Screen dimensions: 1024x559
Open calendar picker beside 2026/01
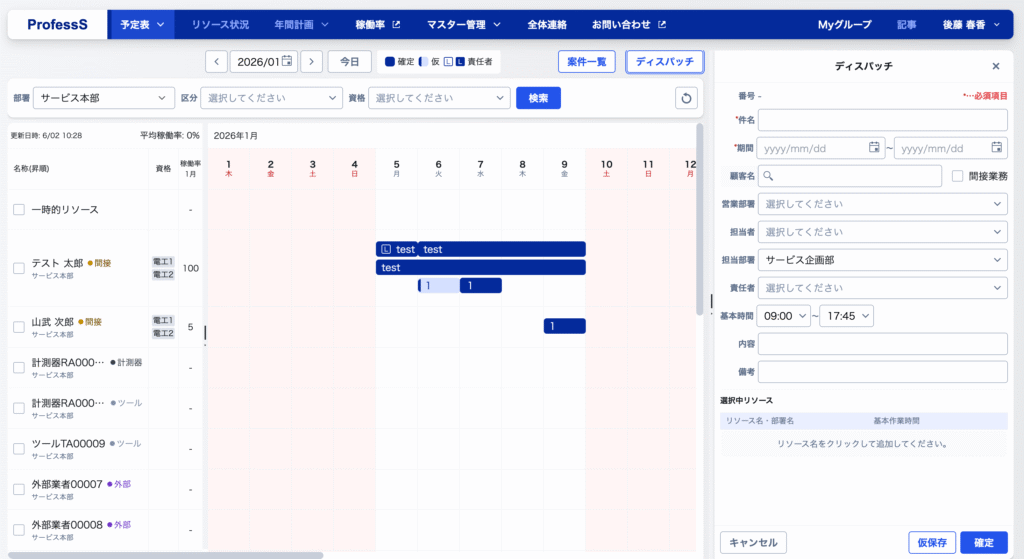(287, 61)
